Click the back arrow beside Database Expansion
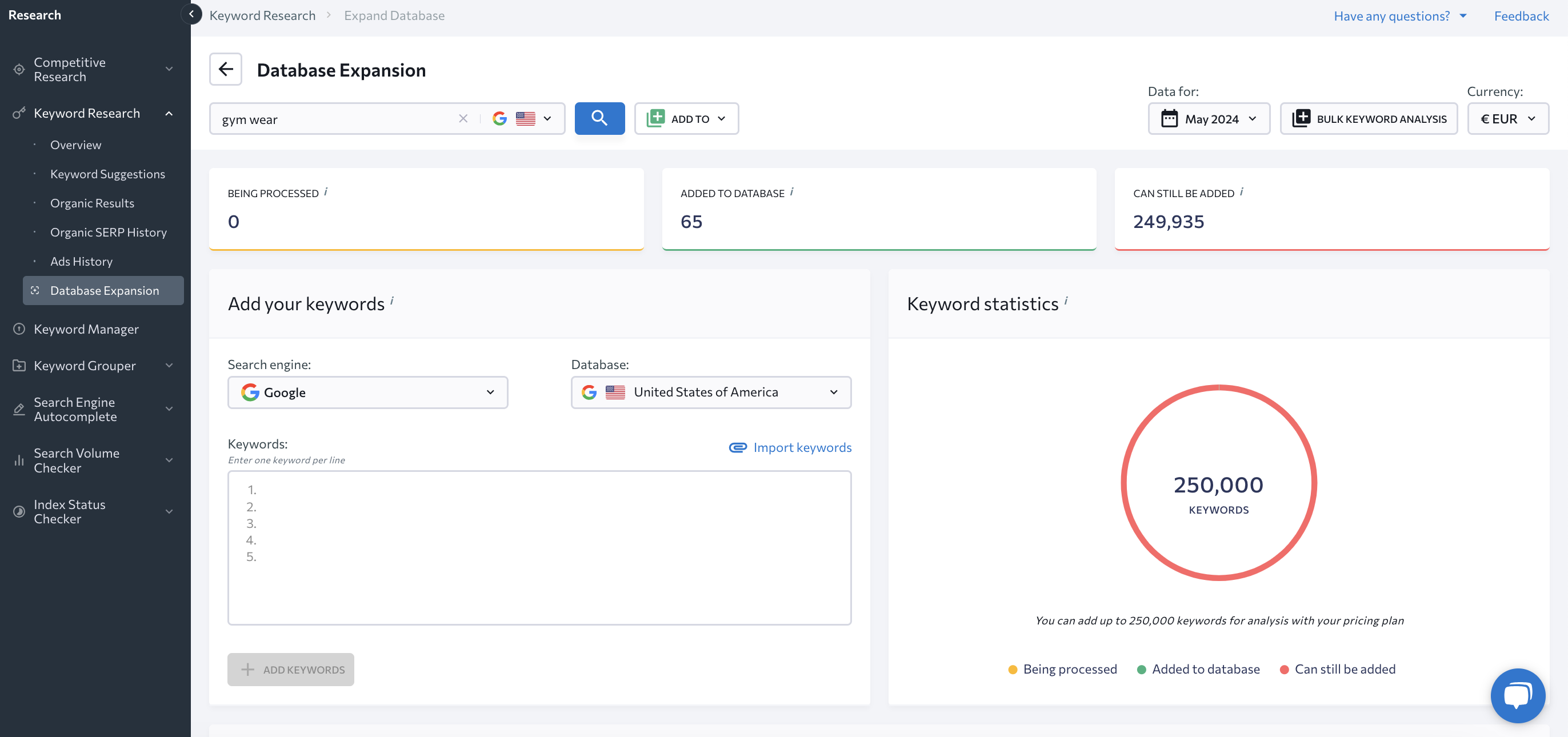This screenshot has width=1568, height=737. point(225,69)
